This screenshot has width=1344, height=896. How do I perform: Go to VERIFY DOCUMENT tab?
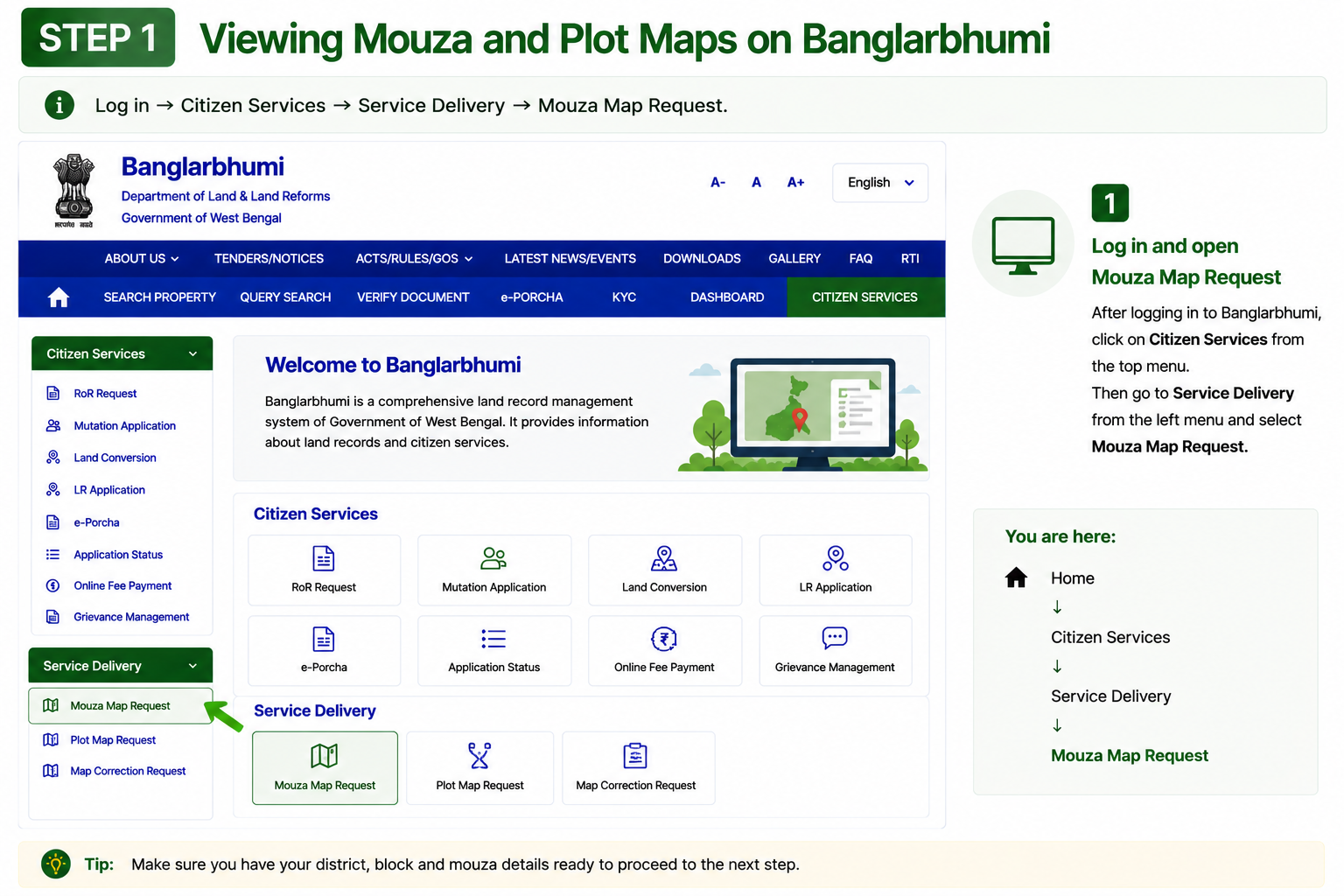pyautogui.click(x=413, y=297)
